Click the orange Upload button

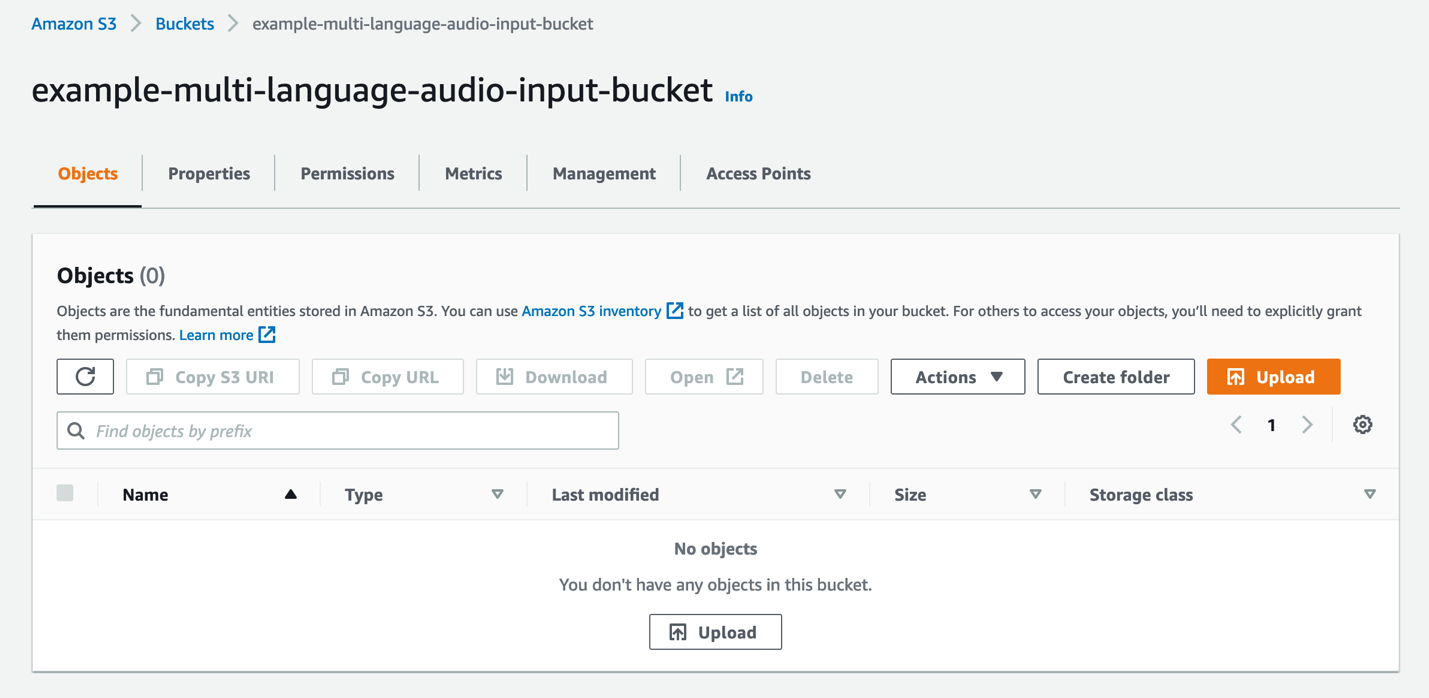[x=1273, y=377]
